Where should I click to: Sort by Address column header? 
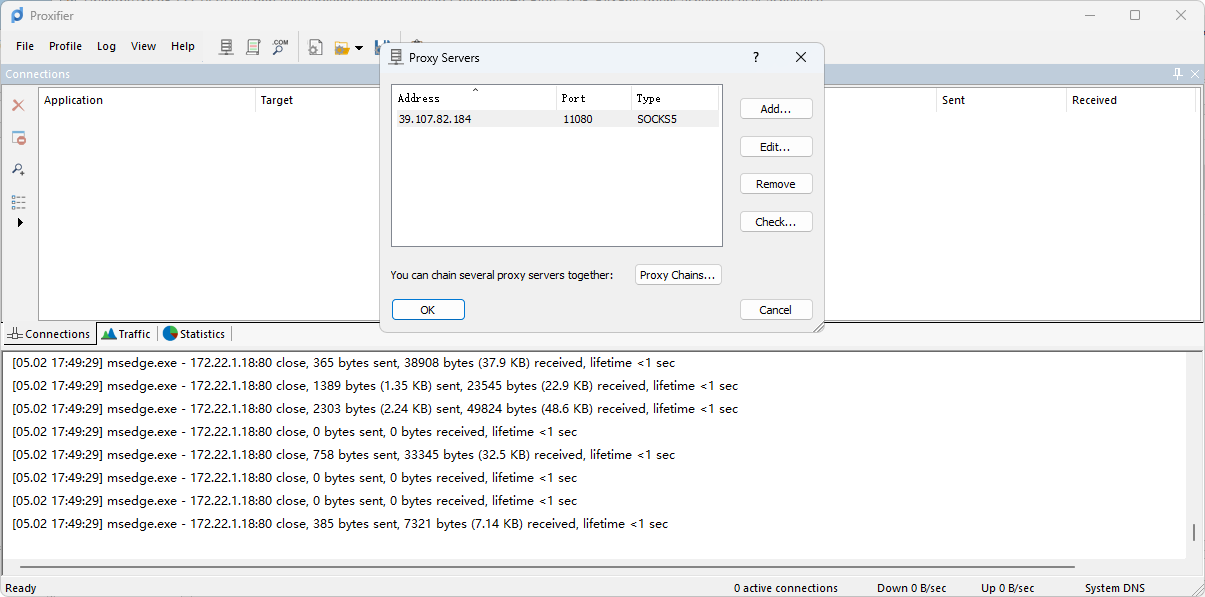coord(474,98)
